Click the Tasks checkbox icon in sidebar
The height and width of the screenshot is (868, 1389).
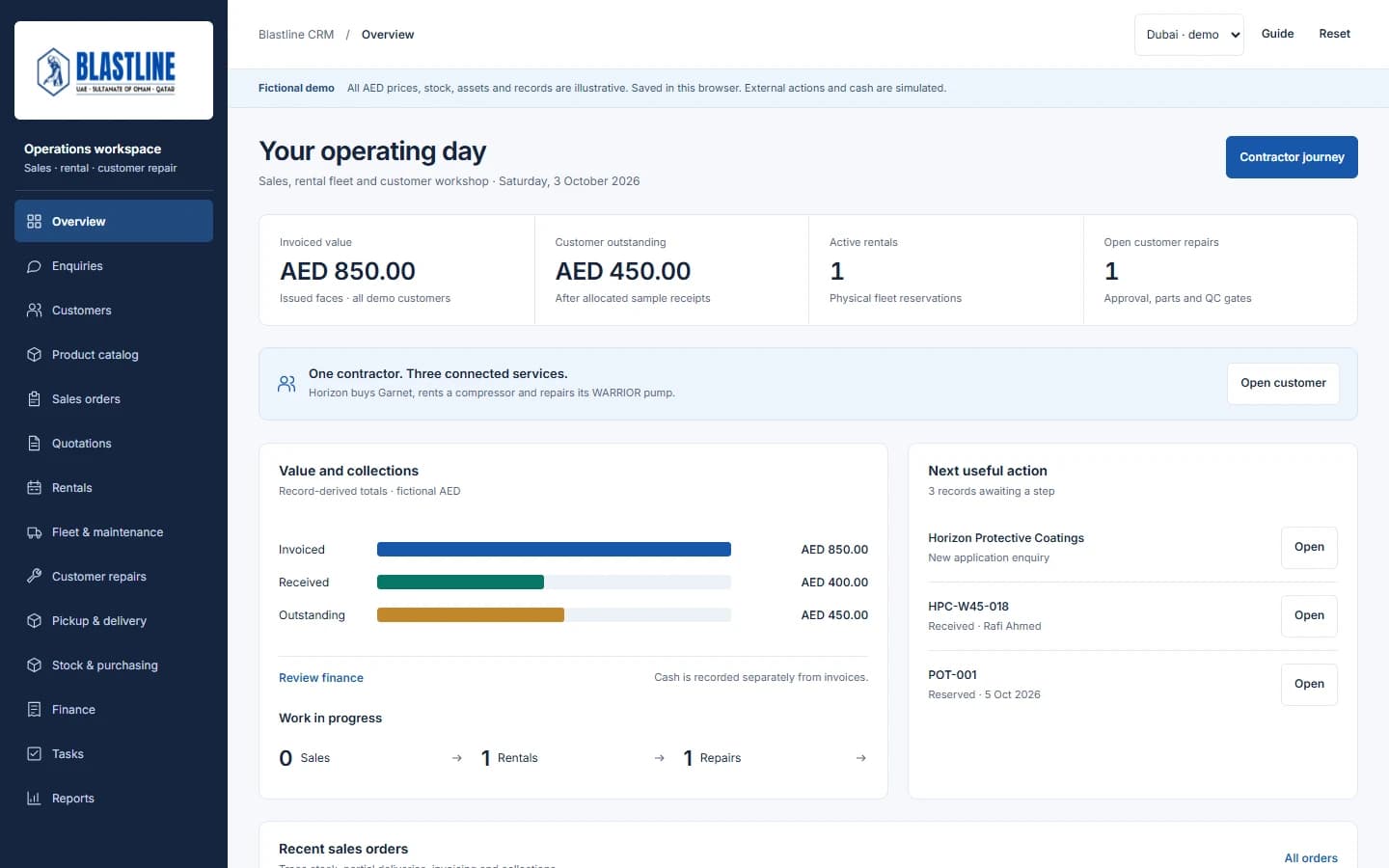(34, 754)
